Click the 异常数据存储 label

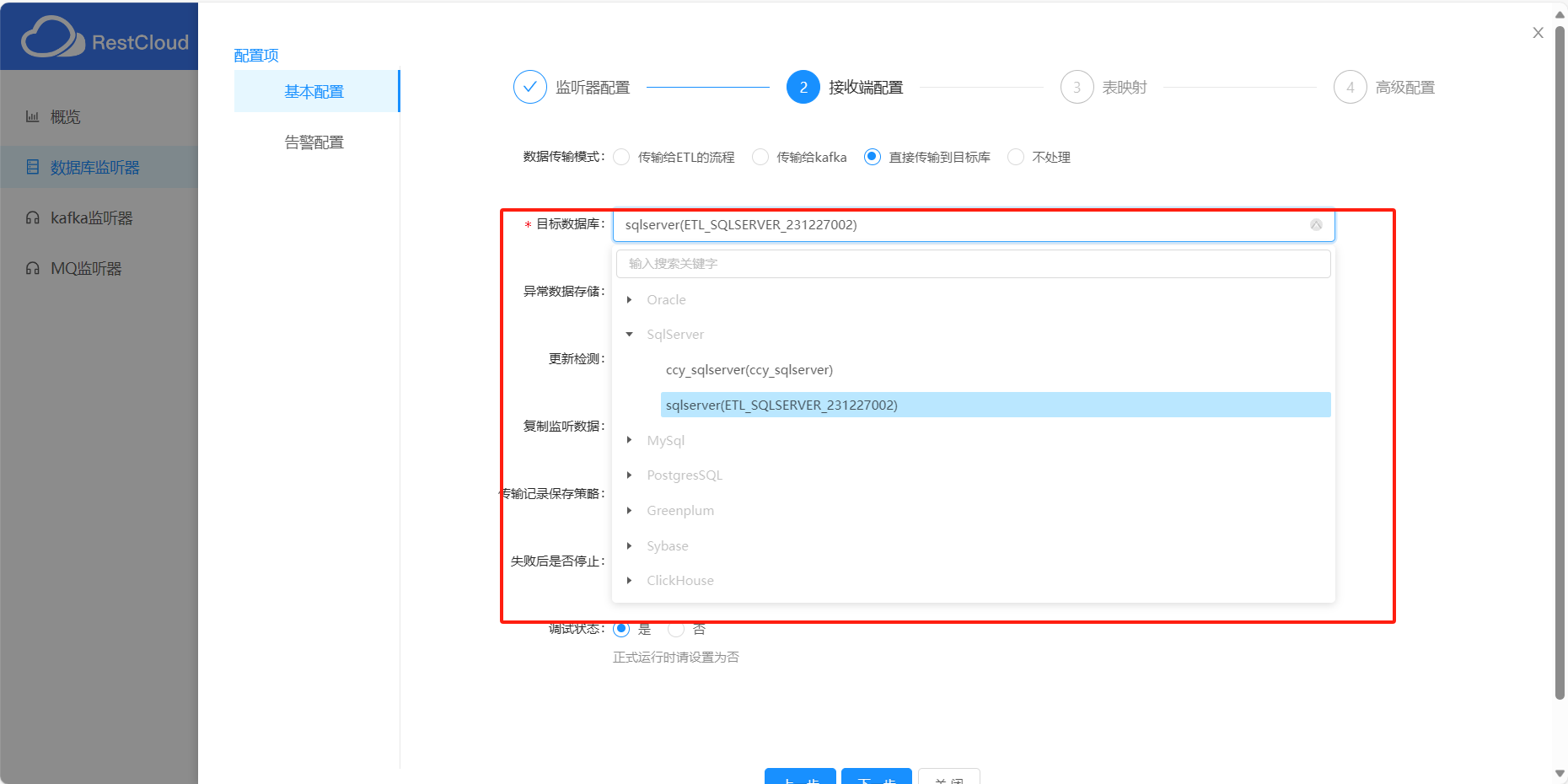click(563, 292)
